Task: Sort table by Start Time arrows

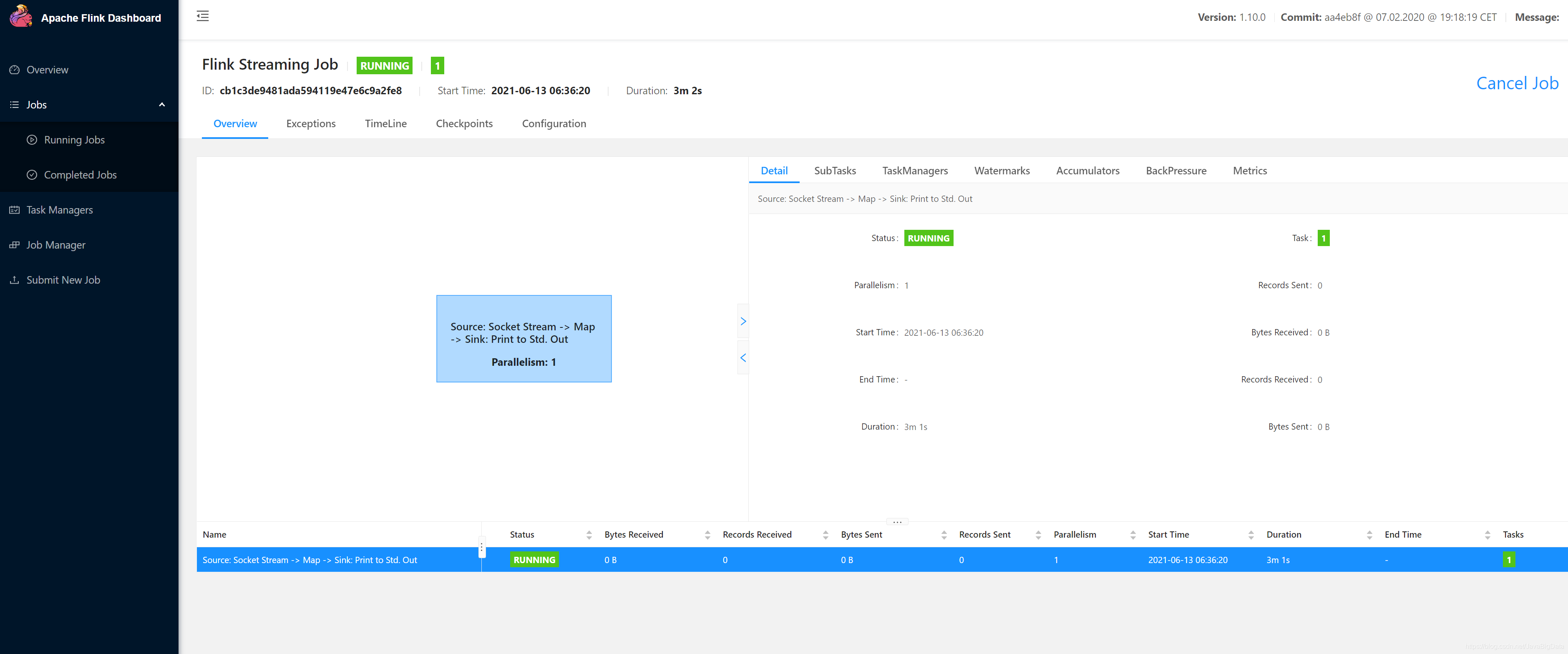Action: (1251, 535)
